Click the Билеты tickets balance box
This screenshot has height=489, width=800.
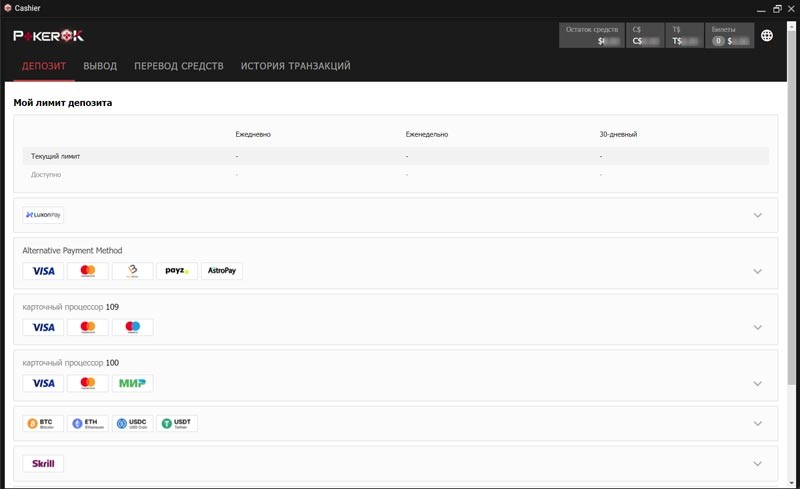pyautogui.click(x=729, y=36)
